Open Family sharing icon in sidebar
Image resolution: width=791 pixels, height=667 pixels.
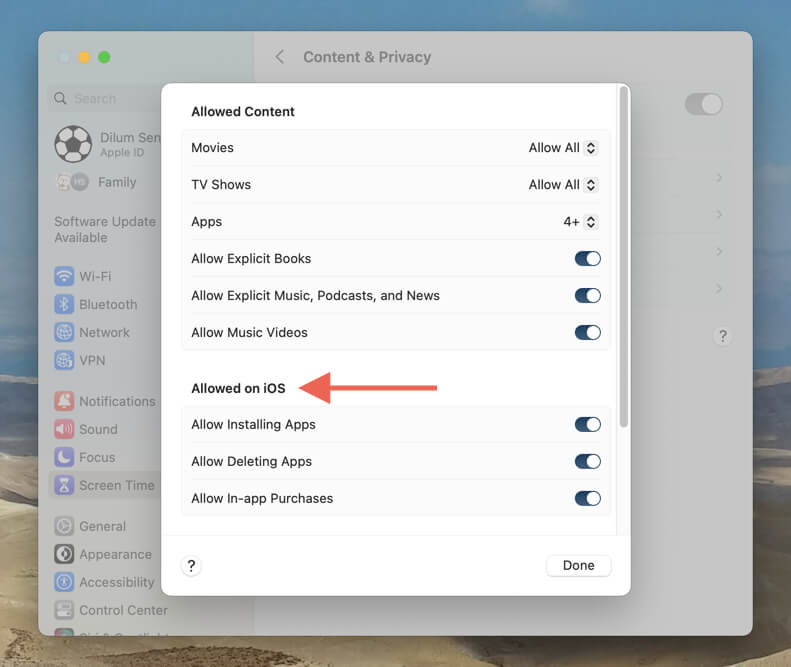pyautogui.click(x=73, y=182)
